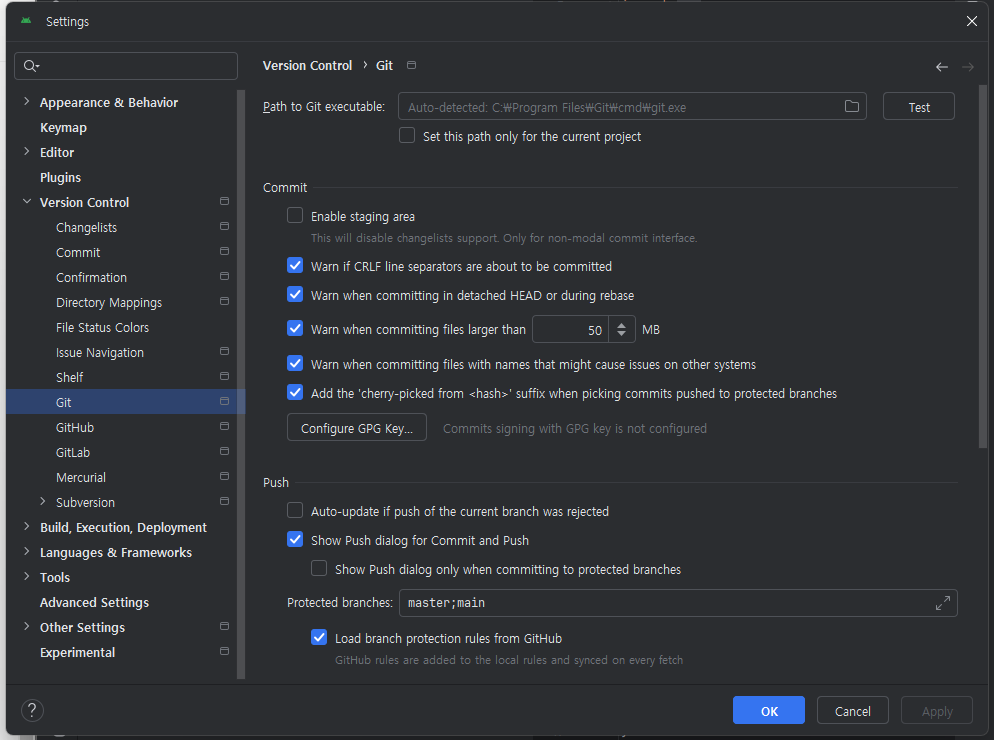The width and height of the screenshot is (994, 740).
Task: Click the Path to Git executable field
Action: point(632,107)
